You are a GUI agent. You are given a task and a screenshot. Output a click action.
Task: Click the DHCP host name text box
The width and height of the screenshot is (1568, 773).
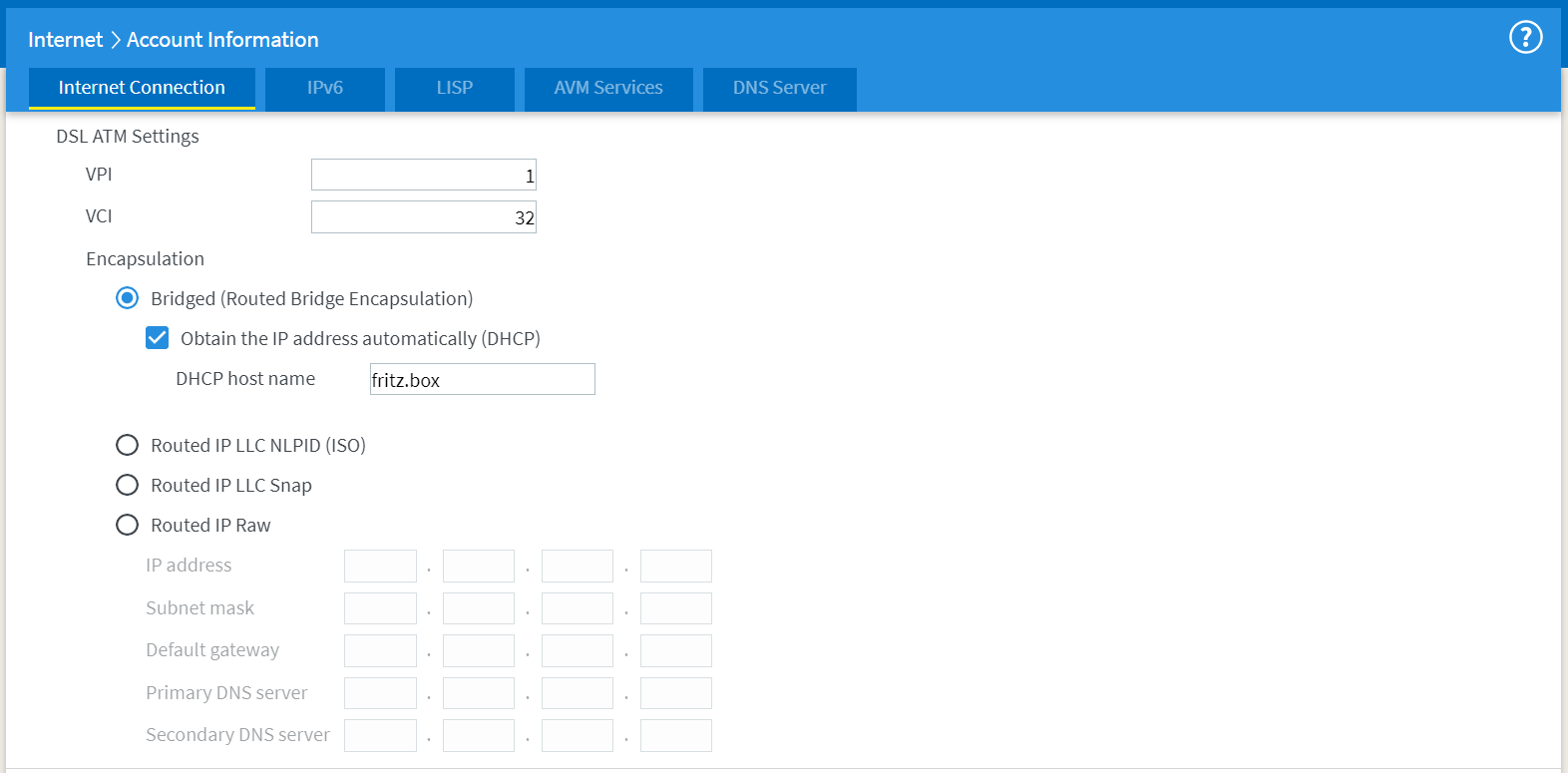[x=482, y=380]
